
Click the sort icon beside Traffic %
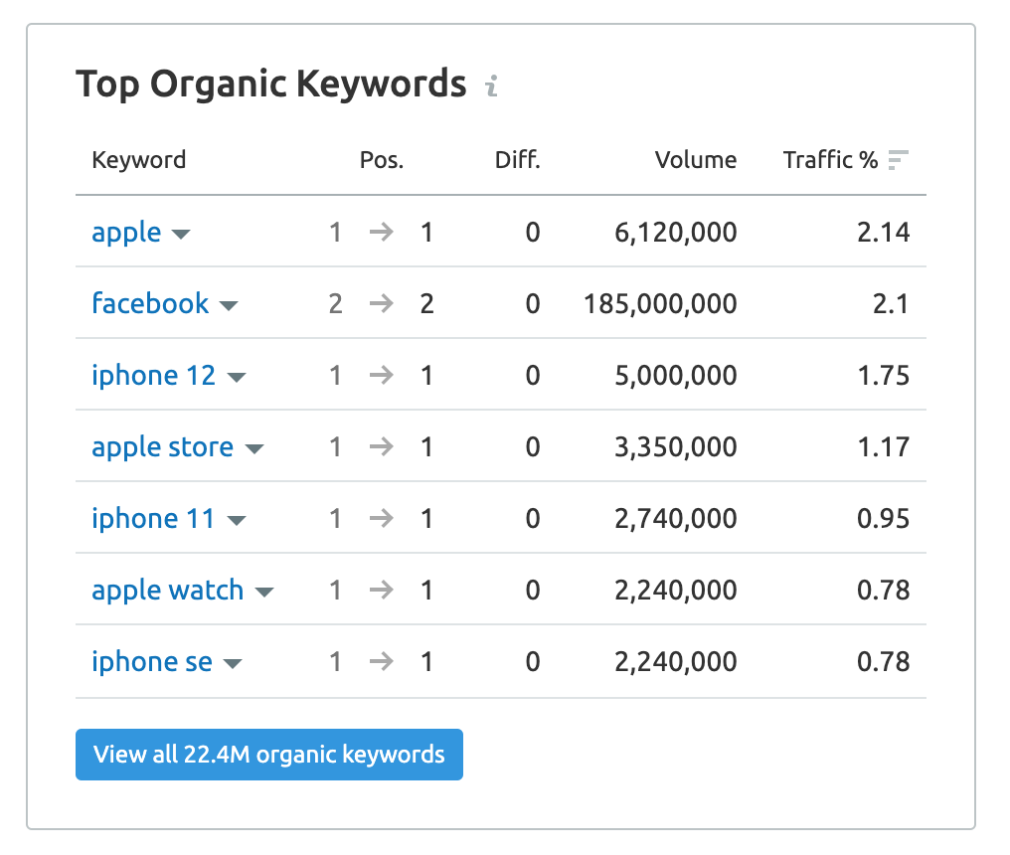[x=898, y=158]
